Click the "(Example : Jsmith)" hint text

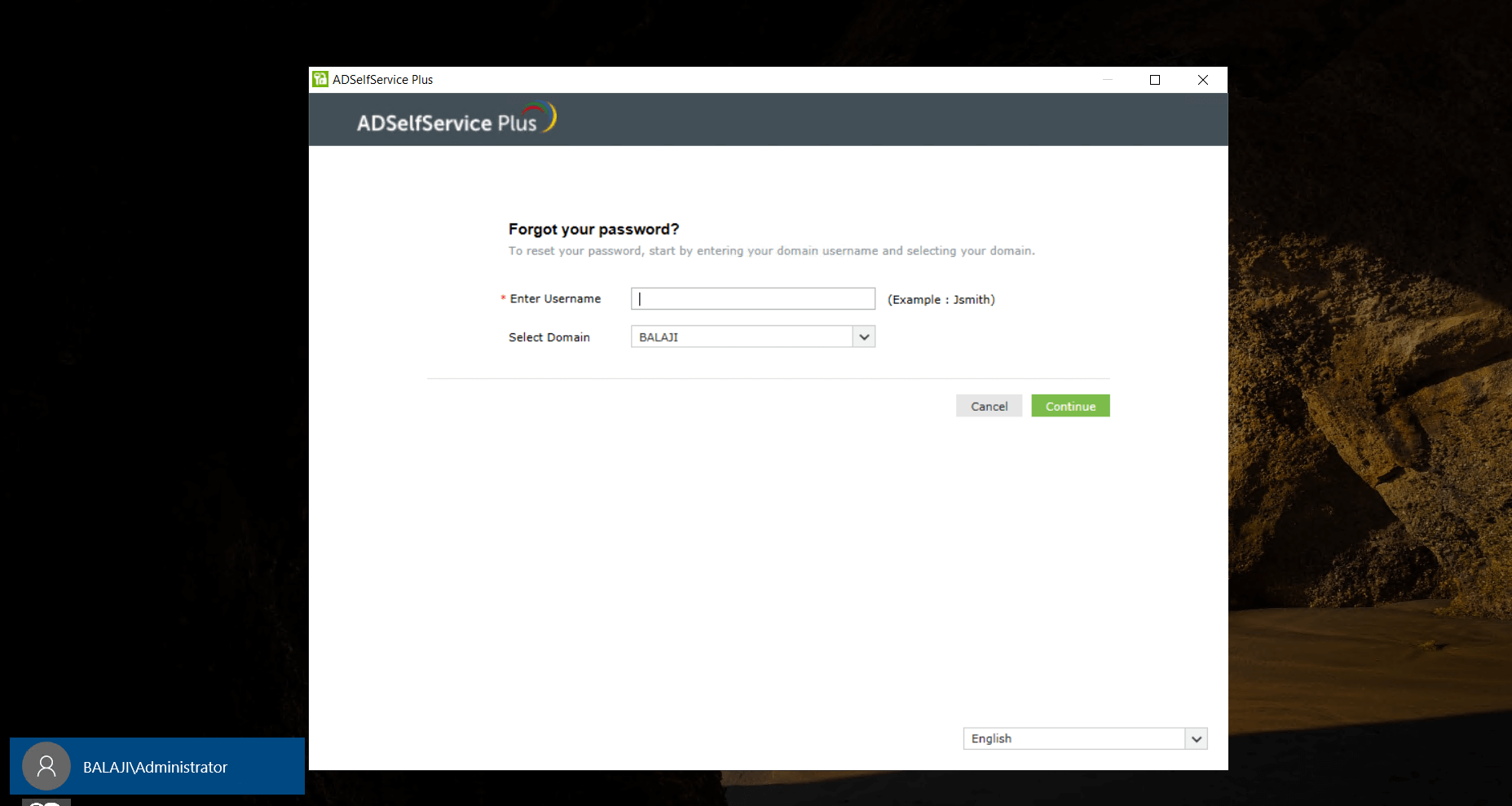click(941, 300)
